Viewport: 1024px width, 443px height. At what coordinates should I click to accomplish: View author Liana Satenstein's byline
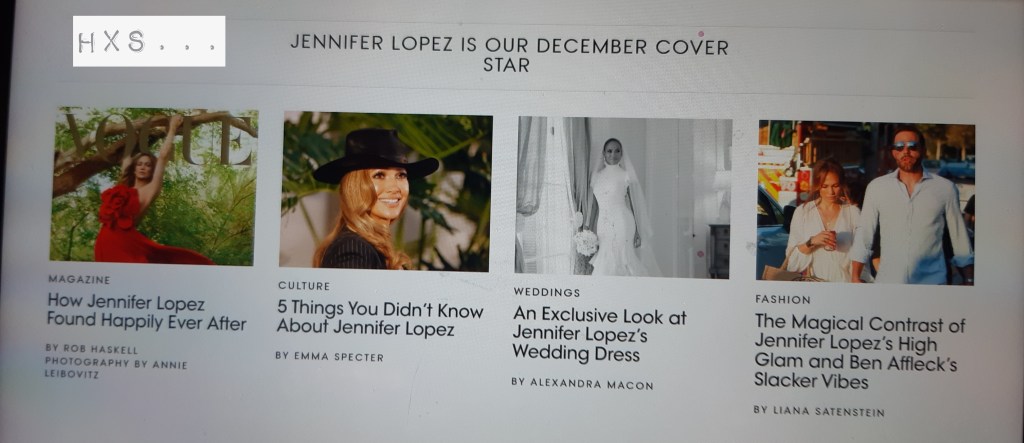818,411
